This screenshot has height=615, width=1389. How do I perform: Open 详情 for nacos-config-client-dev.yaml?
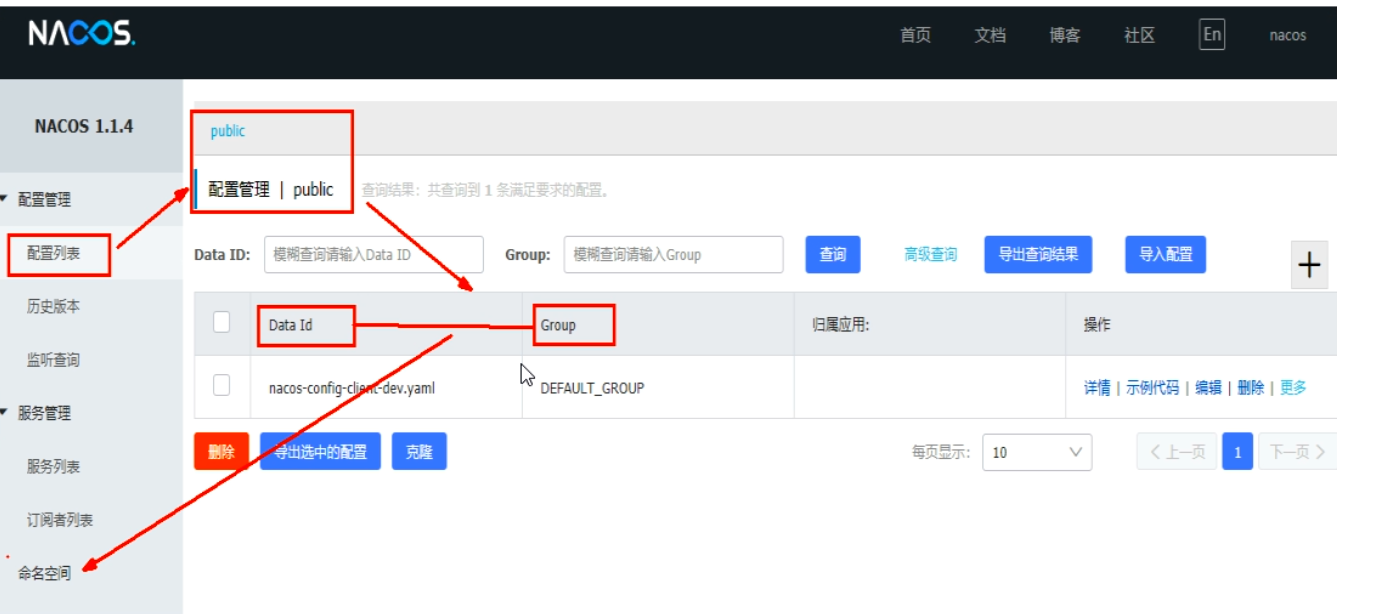[x=1097, y=388]
